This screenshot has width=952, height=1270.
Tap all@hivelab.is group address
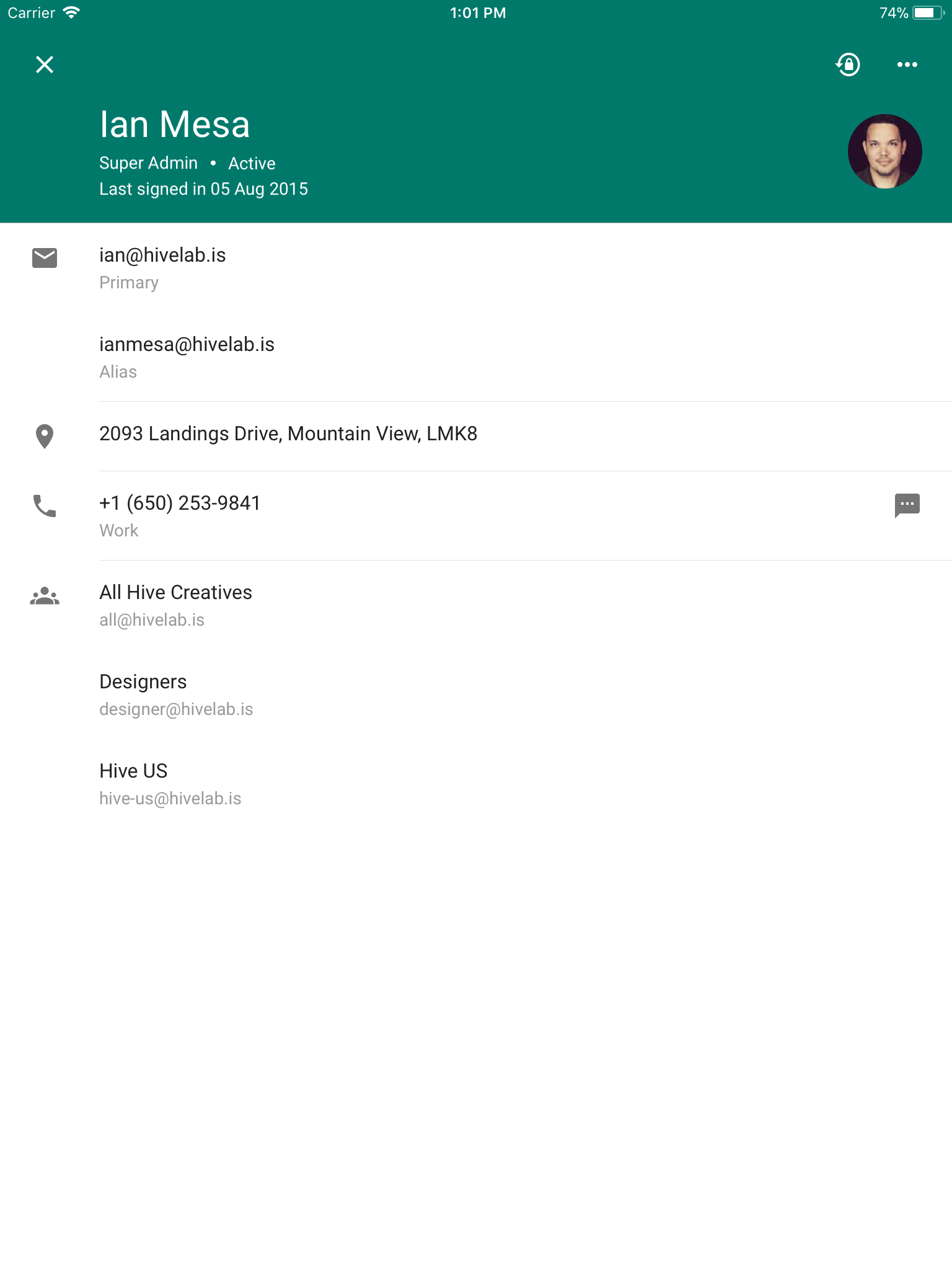[152, 620]
